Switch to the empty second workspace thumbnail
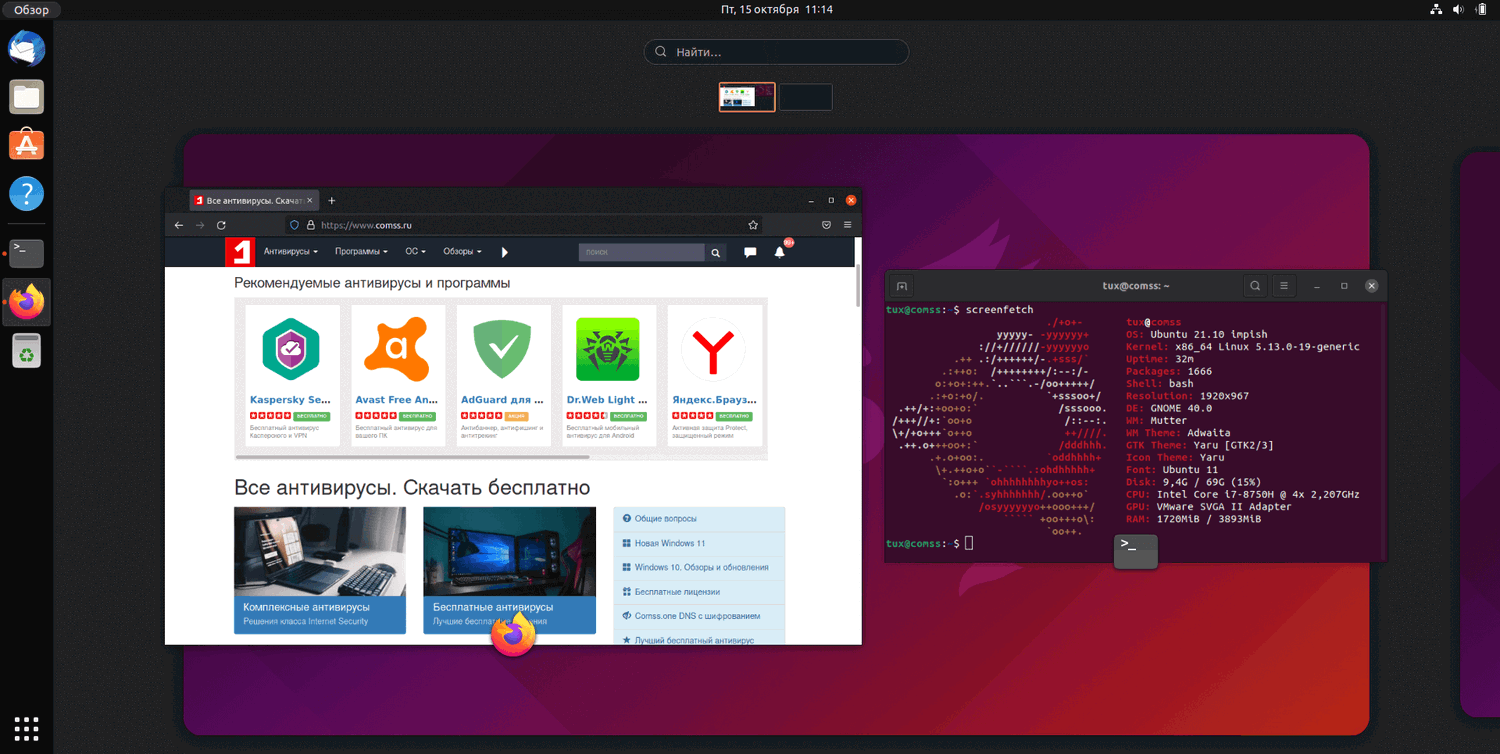The image size is (1500, 754). pyautogui.click(x=806, y=97)
